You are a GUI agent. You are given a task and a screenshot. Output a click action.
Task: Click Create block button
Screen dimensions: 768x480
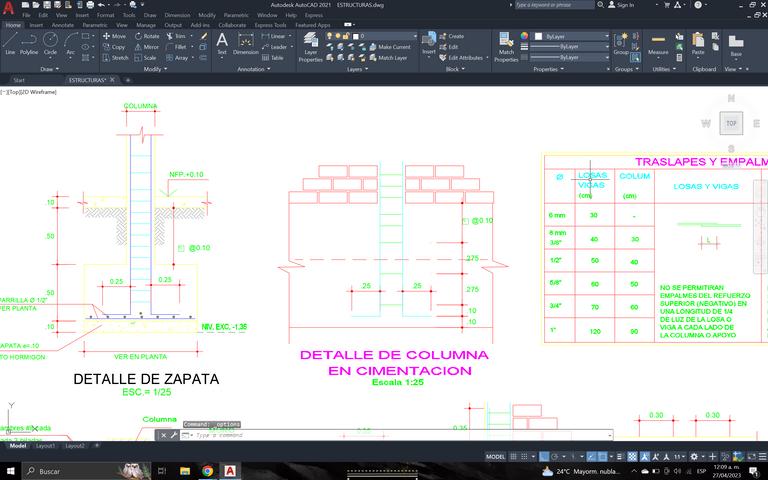(452, 36)
